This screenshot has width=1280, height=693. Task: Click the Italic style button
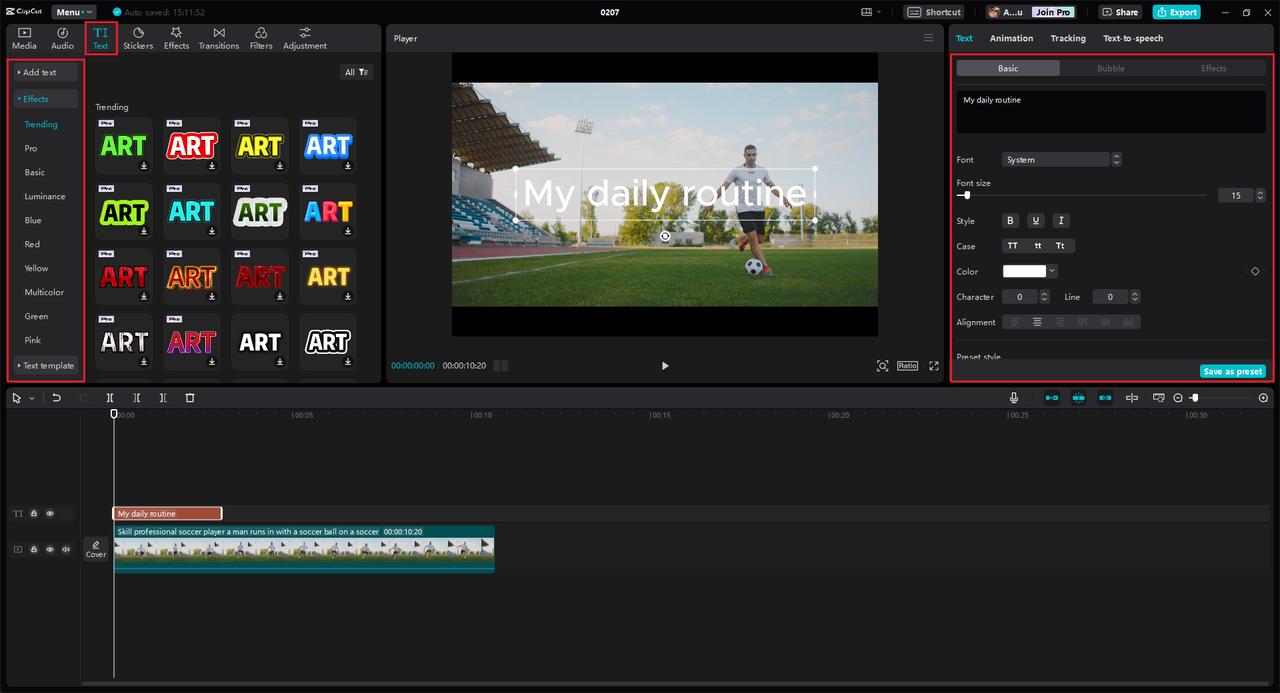(x=1061, y=221)
